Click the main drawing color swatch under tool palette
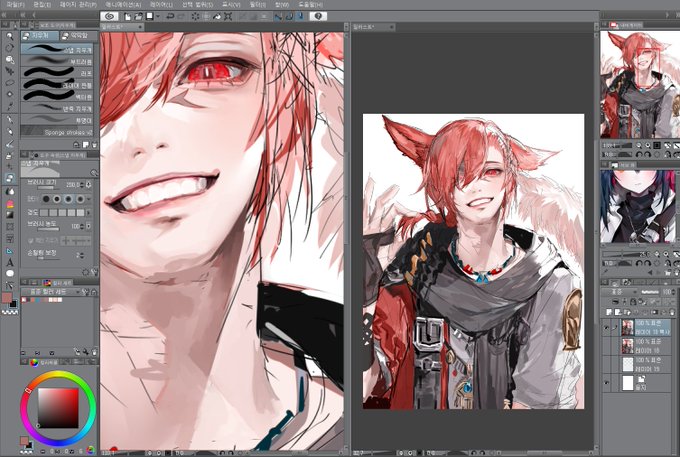Image resolution: width=680 pixels, height=457 pixels. pyautogui.click(x=7, y=298)
